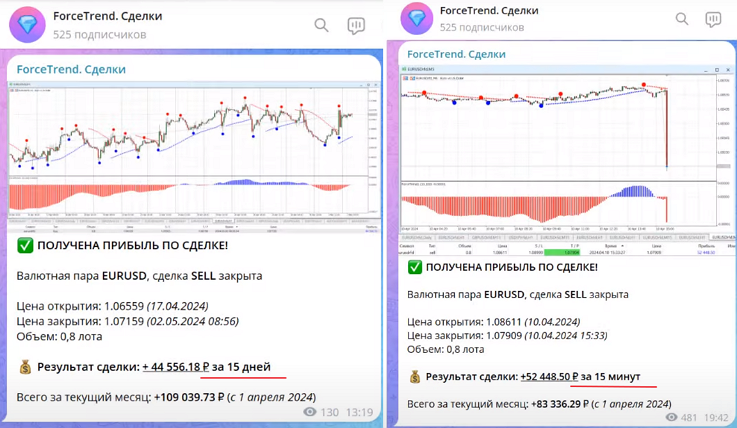The image size is (737, 428).
Task: Click the blue ForceTrend. Сделки link in the 13:19 post
Action: click(71, 70)
